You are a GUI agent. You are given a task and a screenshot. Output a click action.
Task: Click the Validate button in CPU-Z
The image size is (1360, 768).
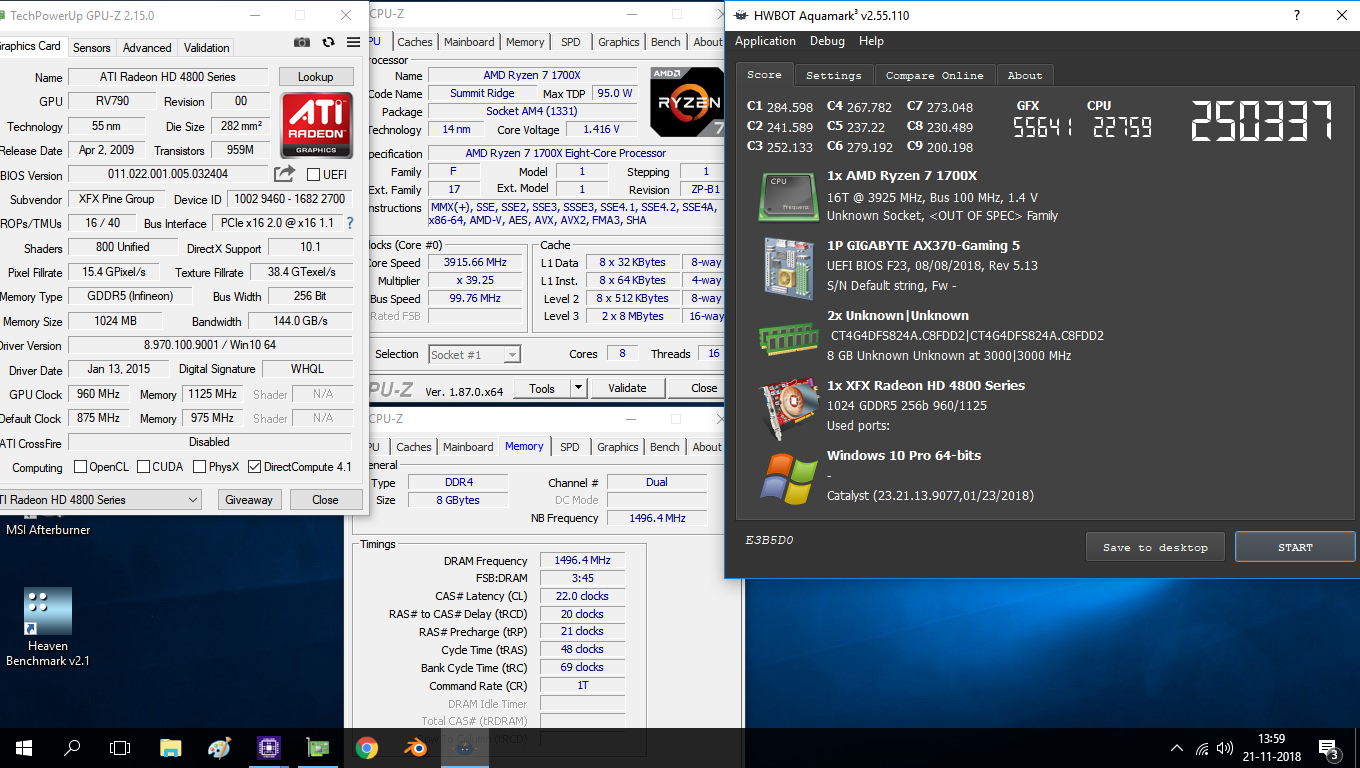(627, 388)
